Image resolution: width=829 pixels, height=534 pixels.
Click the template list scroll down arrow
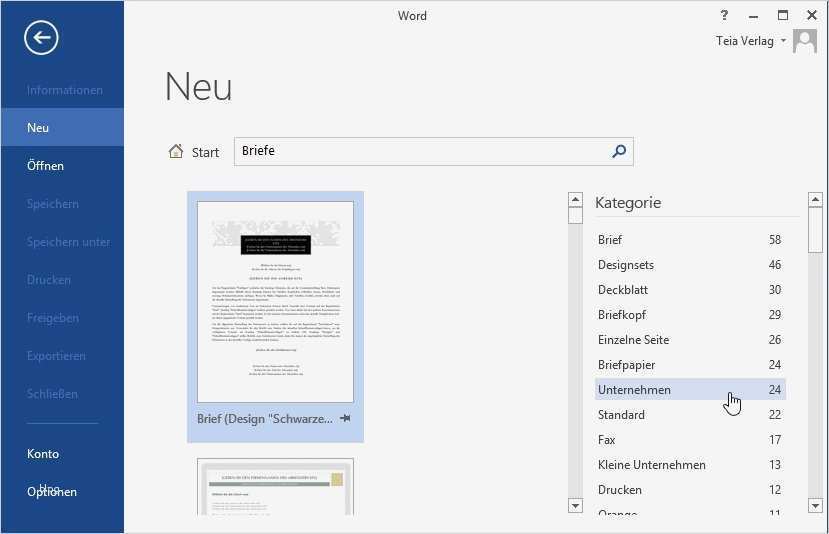point(575,505)
